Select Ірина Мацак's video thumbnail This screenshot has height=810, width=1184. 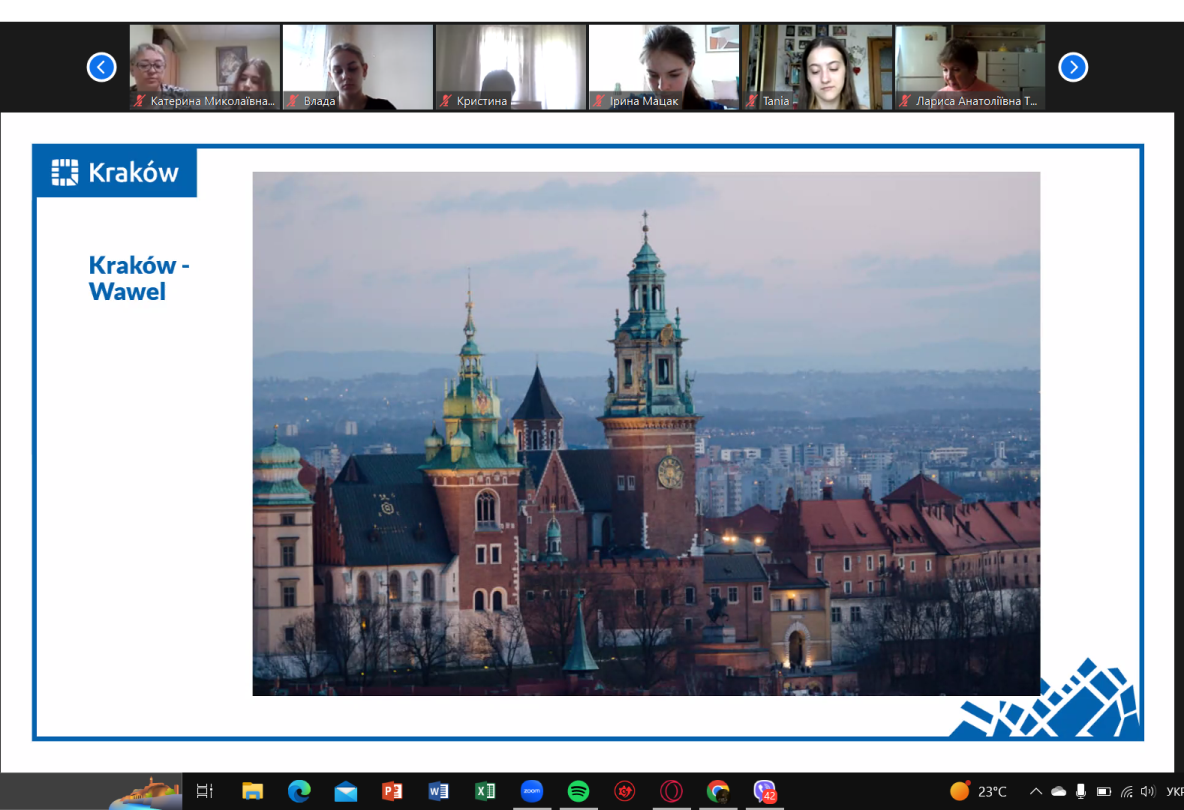coord(663,67)
